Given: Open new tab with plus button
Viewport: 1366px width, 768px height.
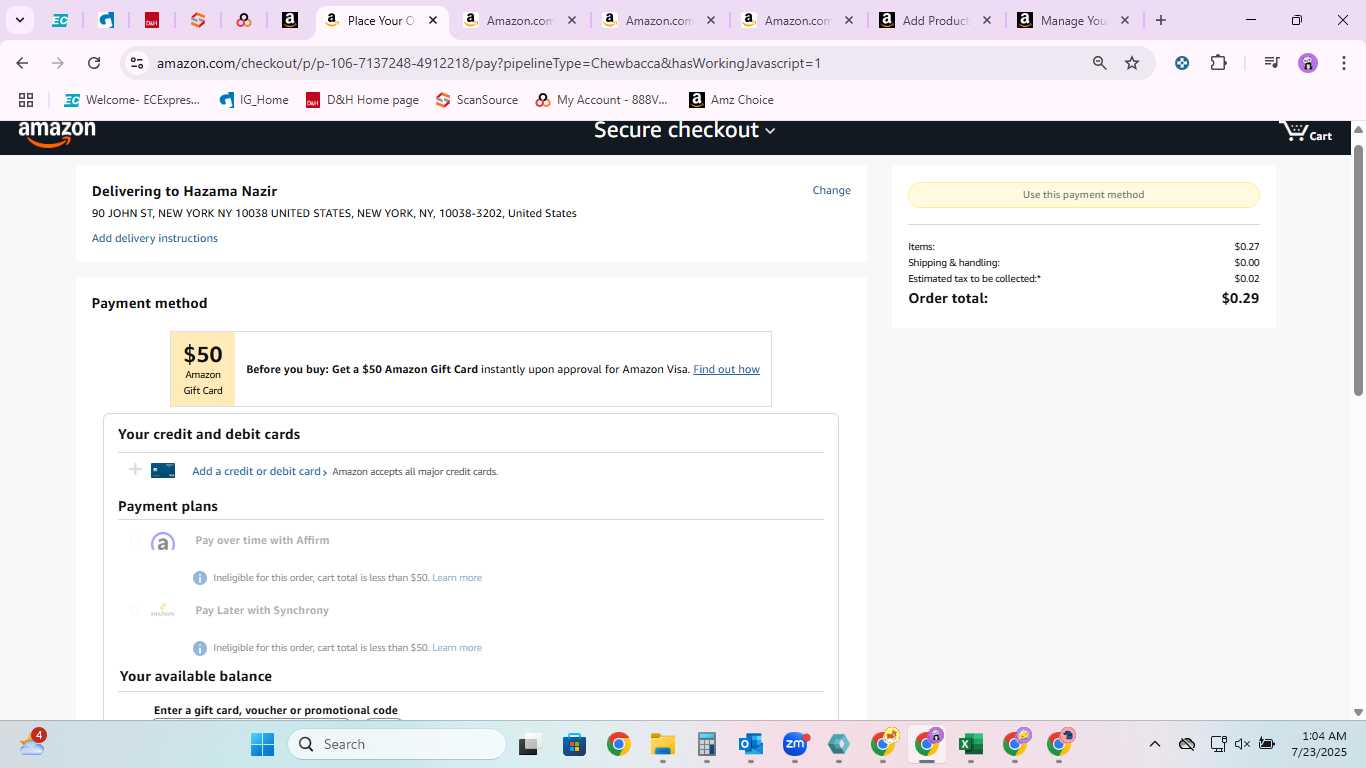Looking at the screenshot, I should (x=1161, y=20).
